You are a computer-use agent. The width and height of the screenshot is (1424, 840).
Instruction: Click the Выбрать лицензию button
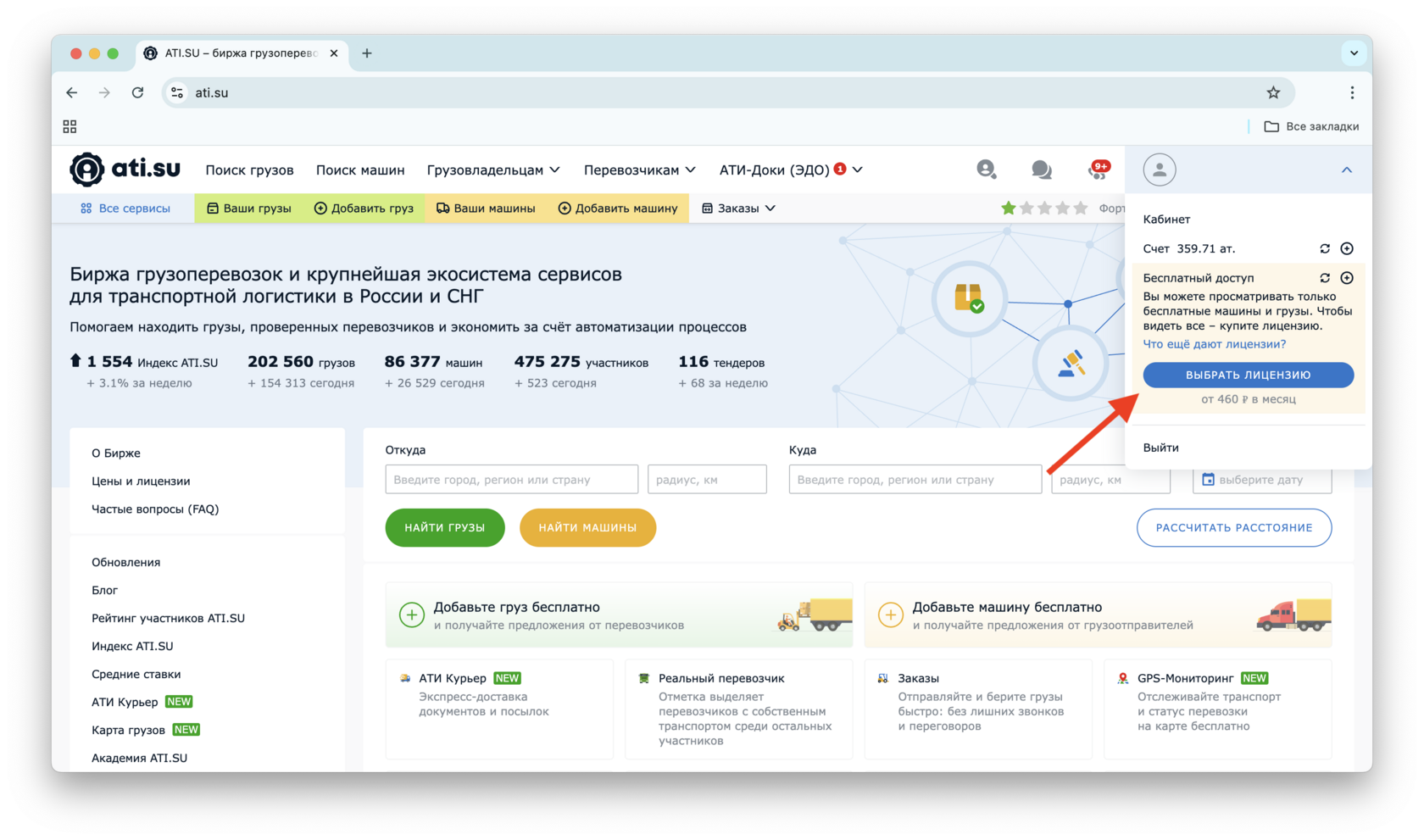pos(1248,375)
